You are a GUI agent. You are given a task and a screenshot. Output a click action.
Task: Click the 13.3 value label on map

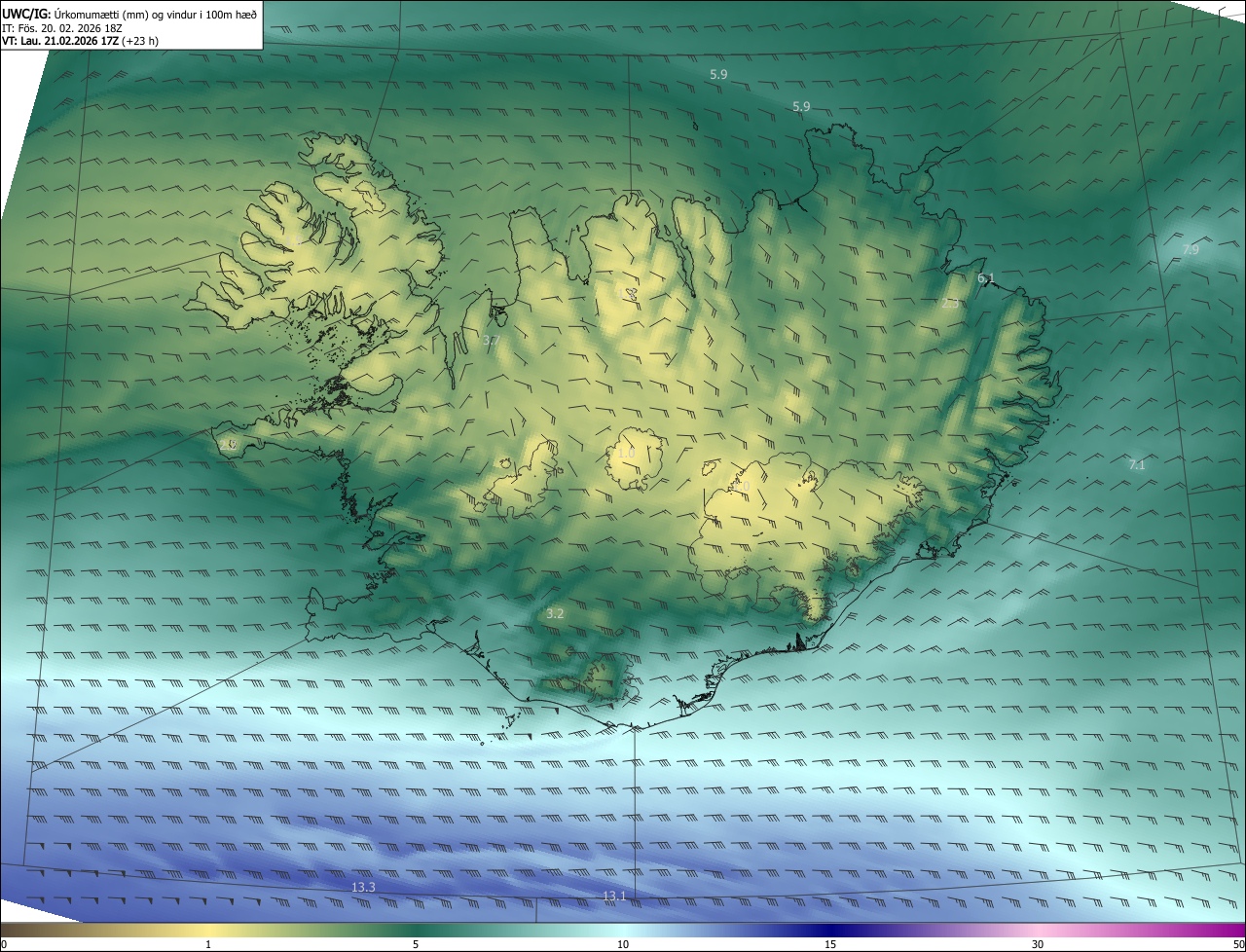coord(363,888)
